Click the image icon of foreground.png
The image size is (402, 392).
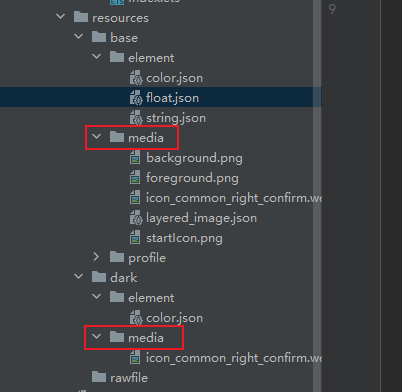coord(135,177)
